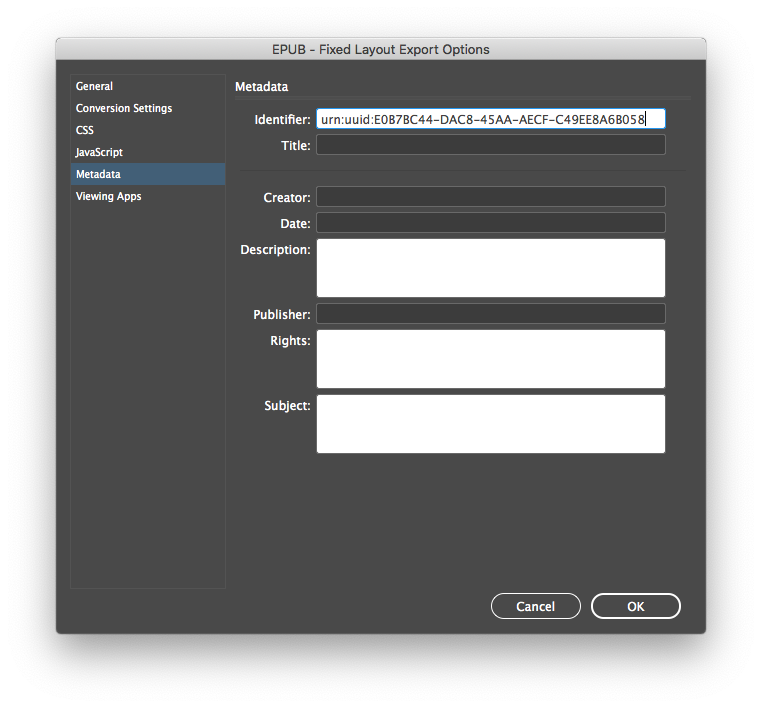Select Metadata in the left list

coord(98,174)
